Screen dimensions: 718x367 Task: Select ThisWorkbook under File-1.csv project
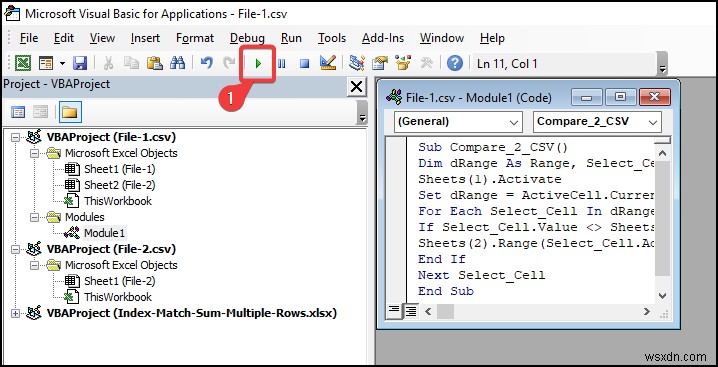pos(118,201)
